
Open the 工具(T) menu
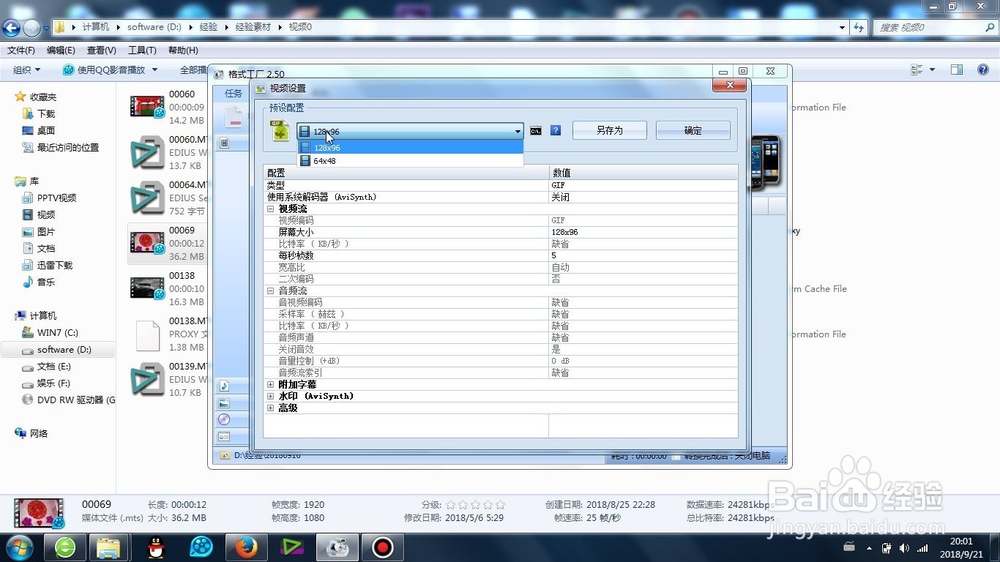click(x=142, y=50)
